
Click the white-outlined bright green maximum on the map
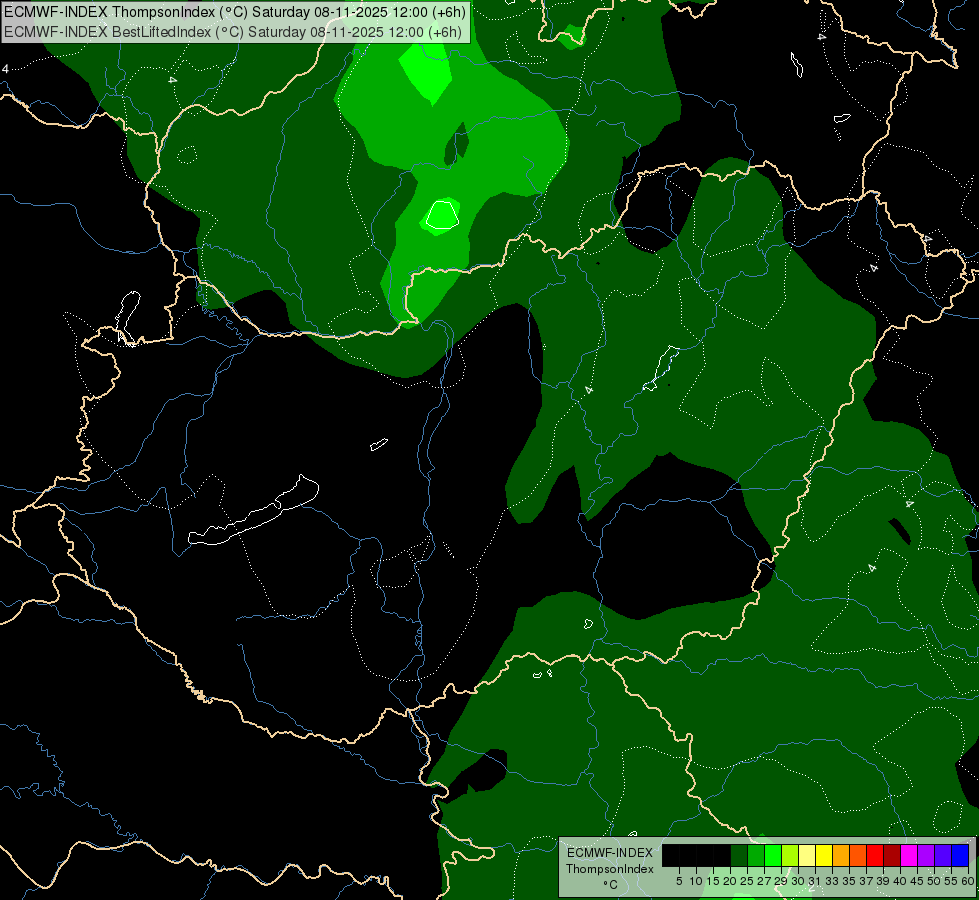point(442,215)
